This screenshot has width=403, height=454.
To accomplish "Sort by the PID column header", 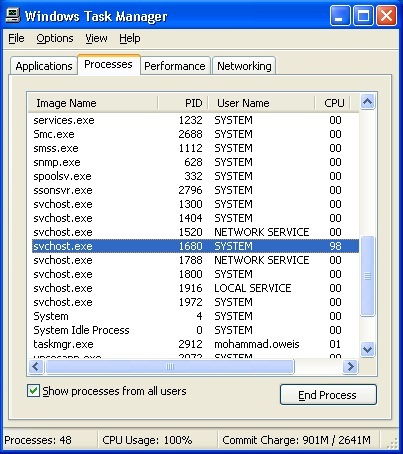I will (x=183, y=103).
